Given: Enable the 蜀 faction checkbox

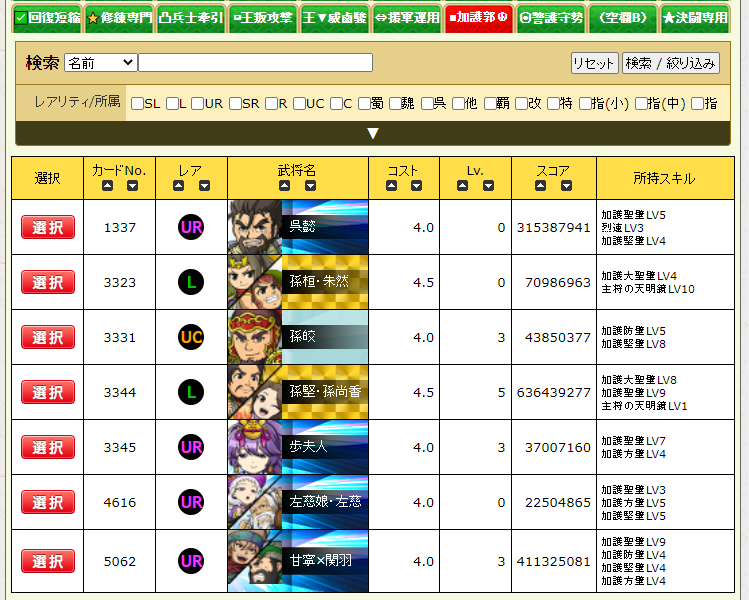Looking at the screenshot, I should (x=364, y=104).
